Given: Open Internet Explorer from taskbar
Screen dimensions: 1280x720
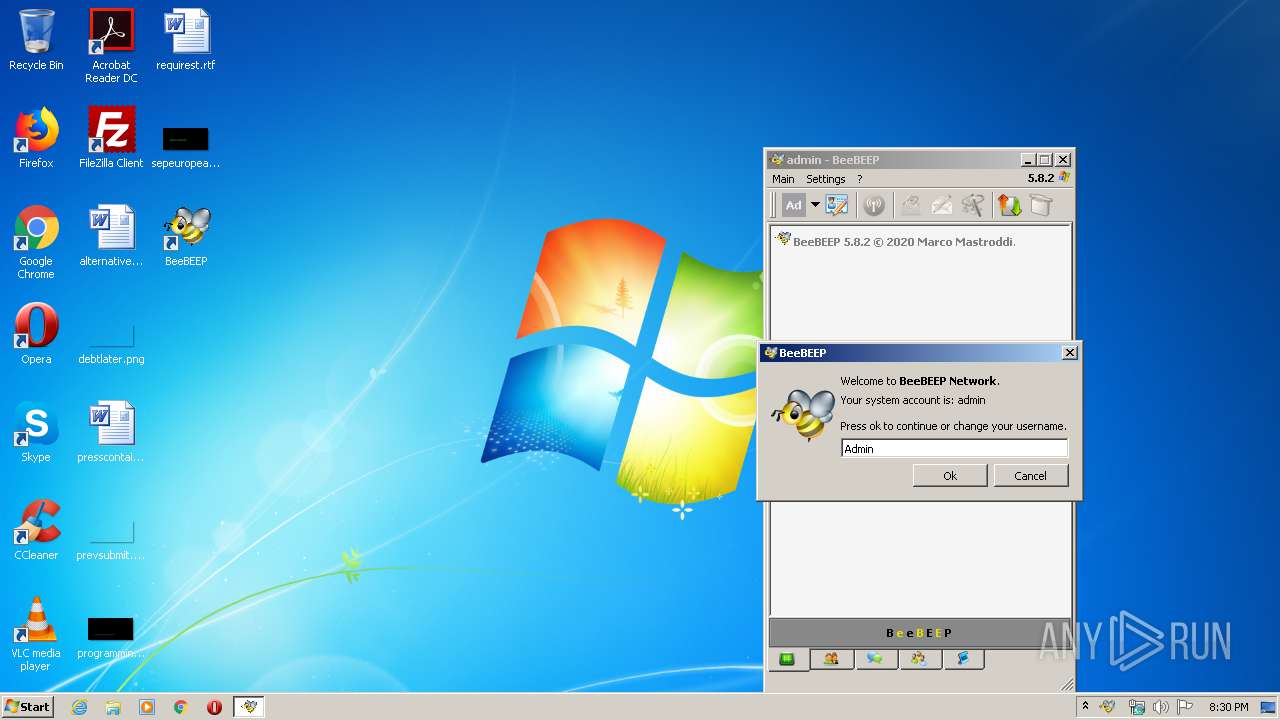Looking at the screenshot, I should tap(79, 707).
